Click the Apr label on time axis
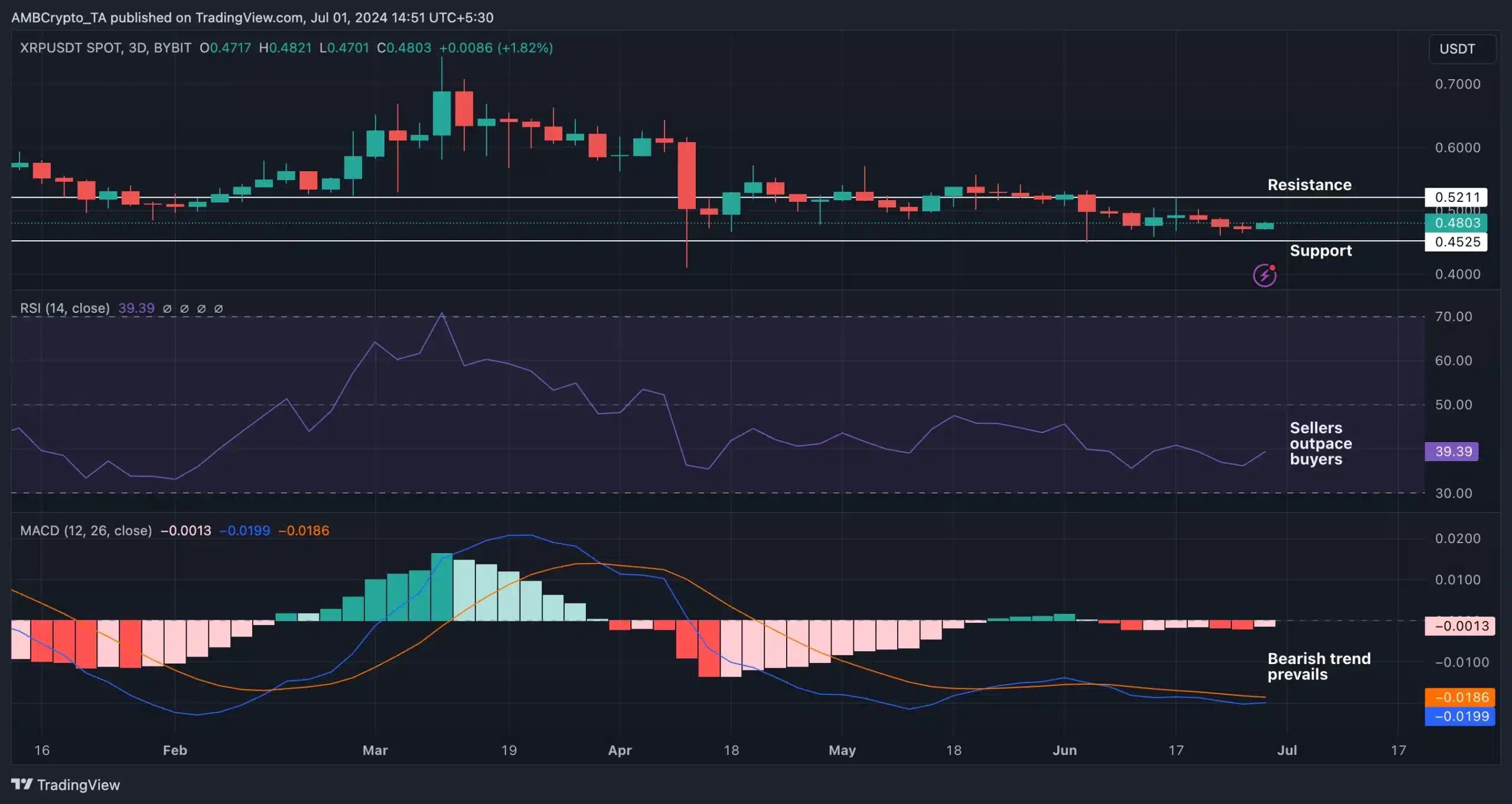1512x804 pixels. 620,750
